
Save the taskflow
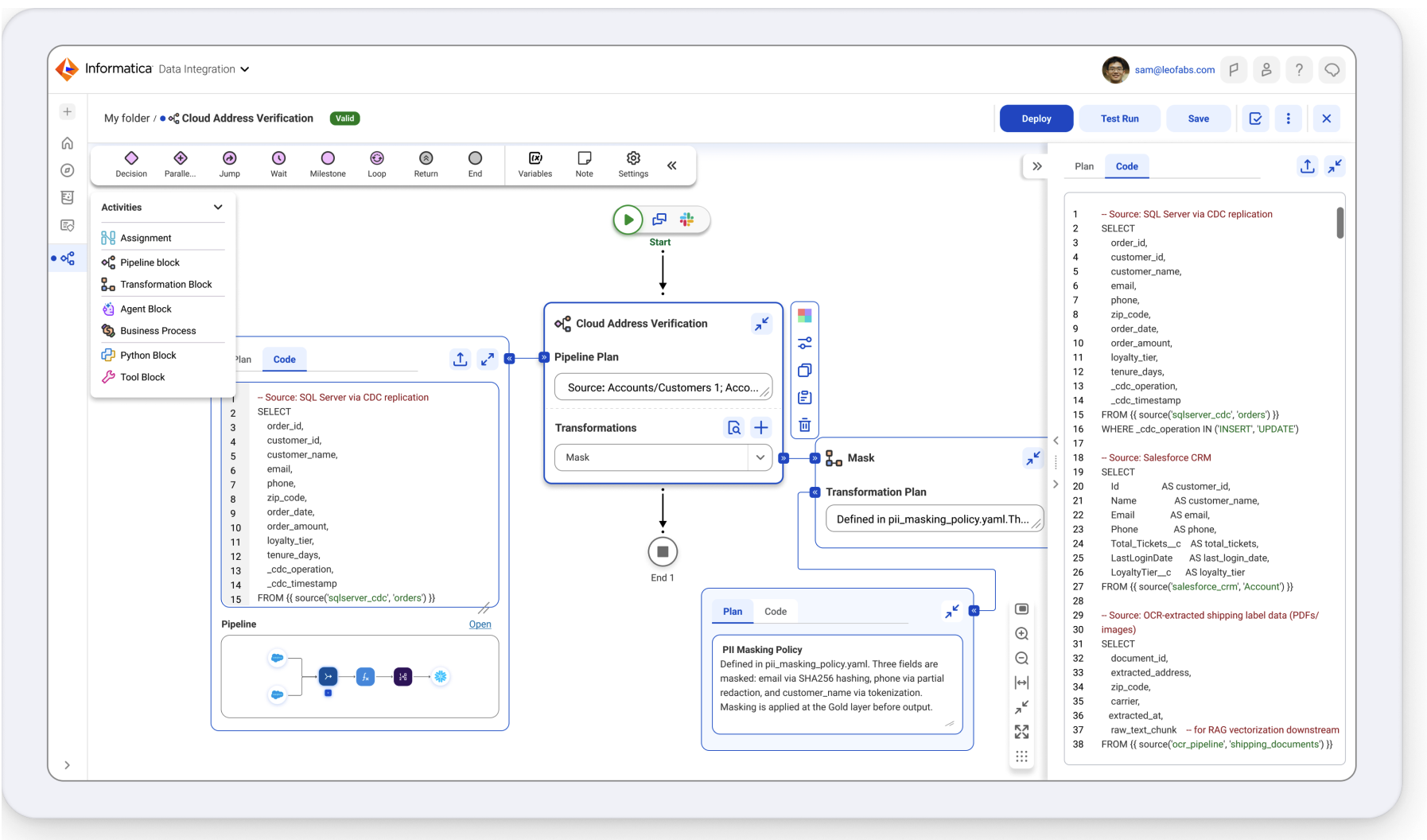point(1198,119)
